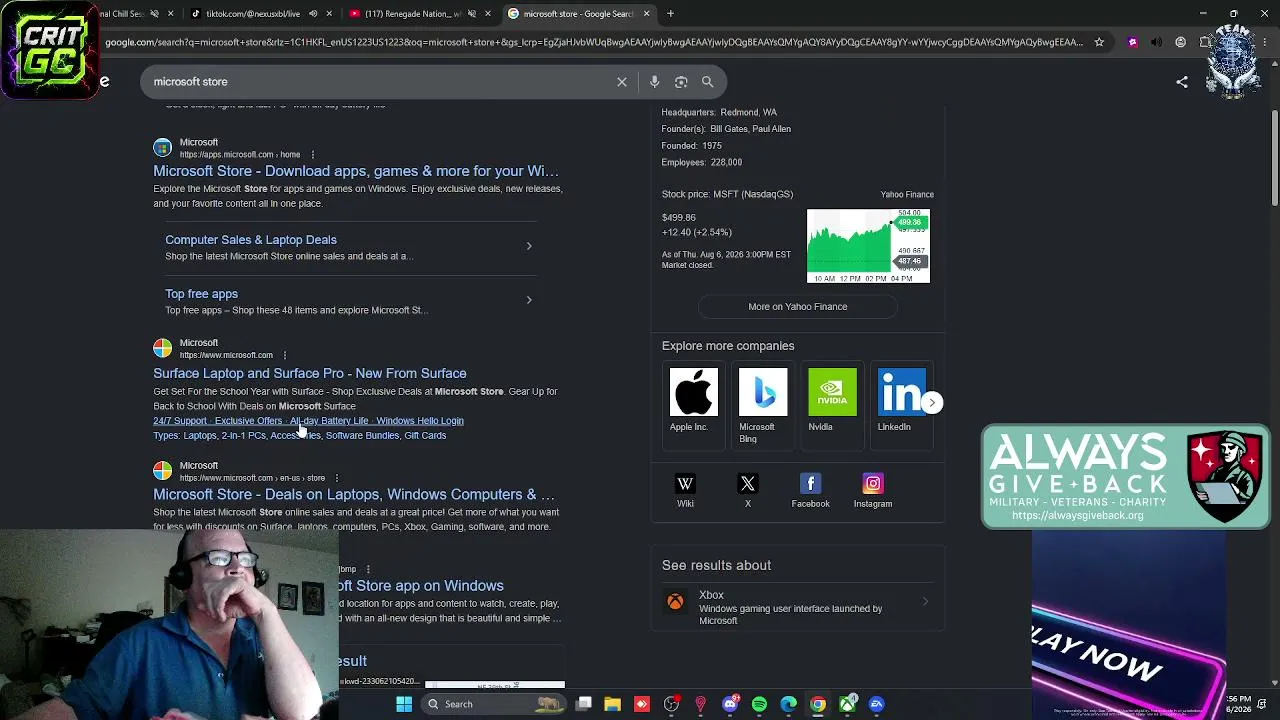Open 'Microsoft Store - Download apps, games' result
This screenshot has width=1280, height=720.
(x=356, y=171)
